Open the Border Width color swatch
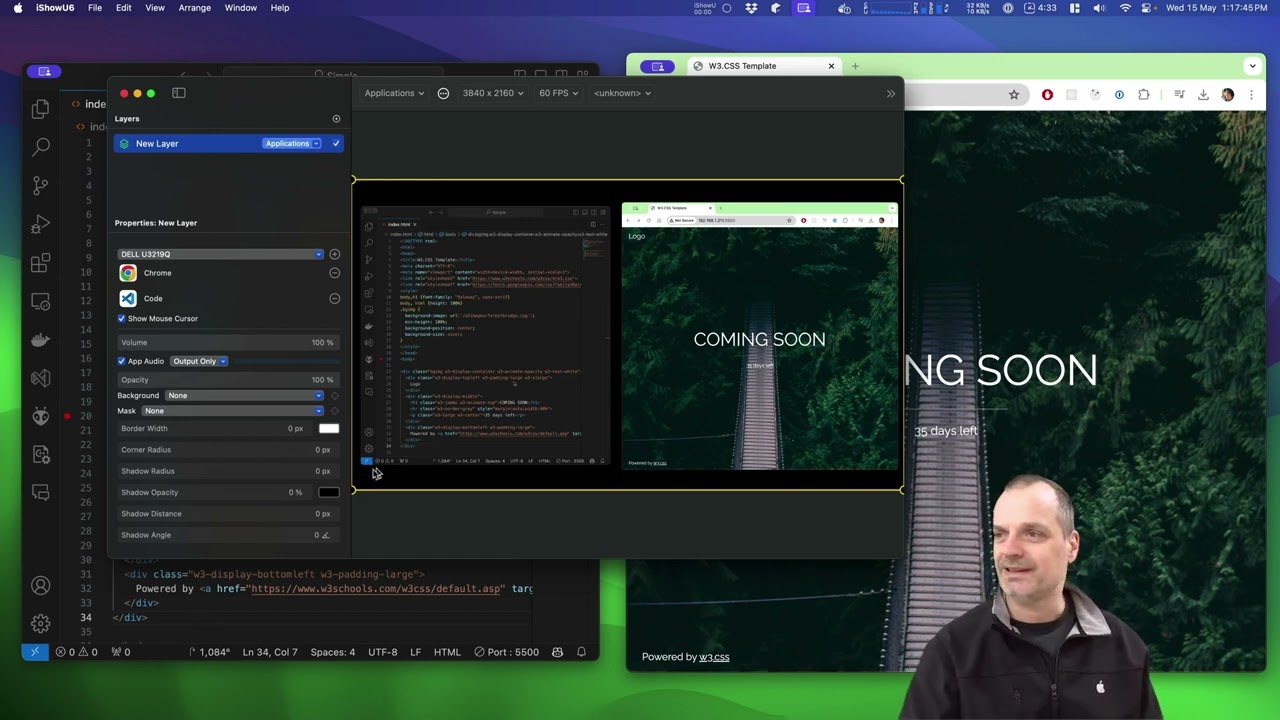This screenshot has height=720, width=1280. pos(329,429)
